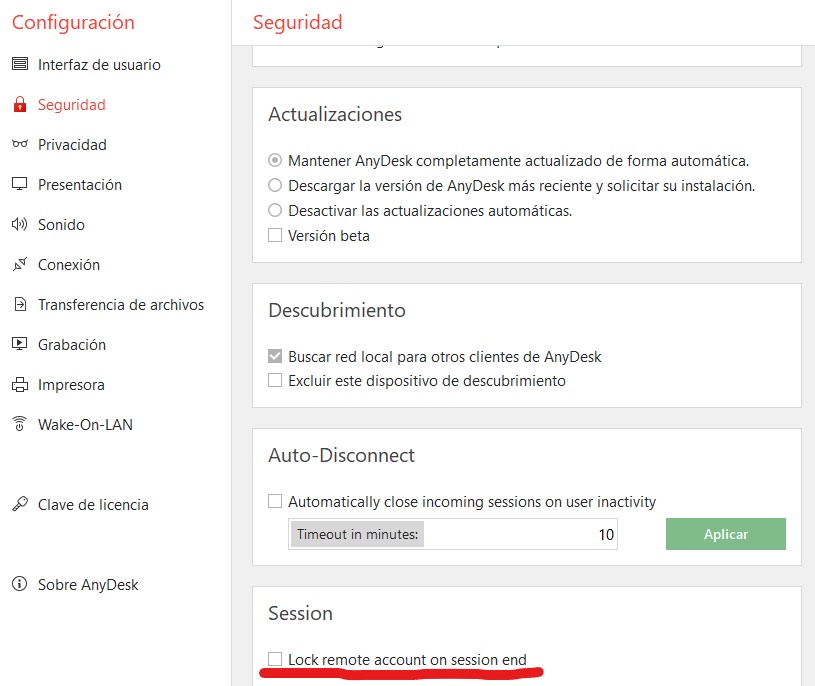The image size is (815, 686).
Task: Click the Sonido speaker icon
Action: pyautogui.click(x=20, y=224)
